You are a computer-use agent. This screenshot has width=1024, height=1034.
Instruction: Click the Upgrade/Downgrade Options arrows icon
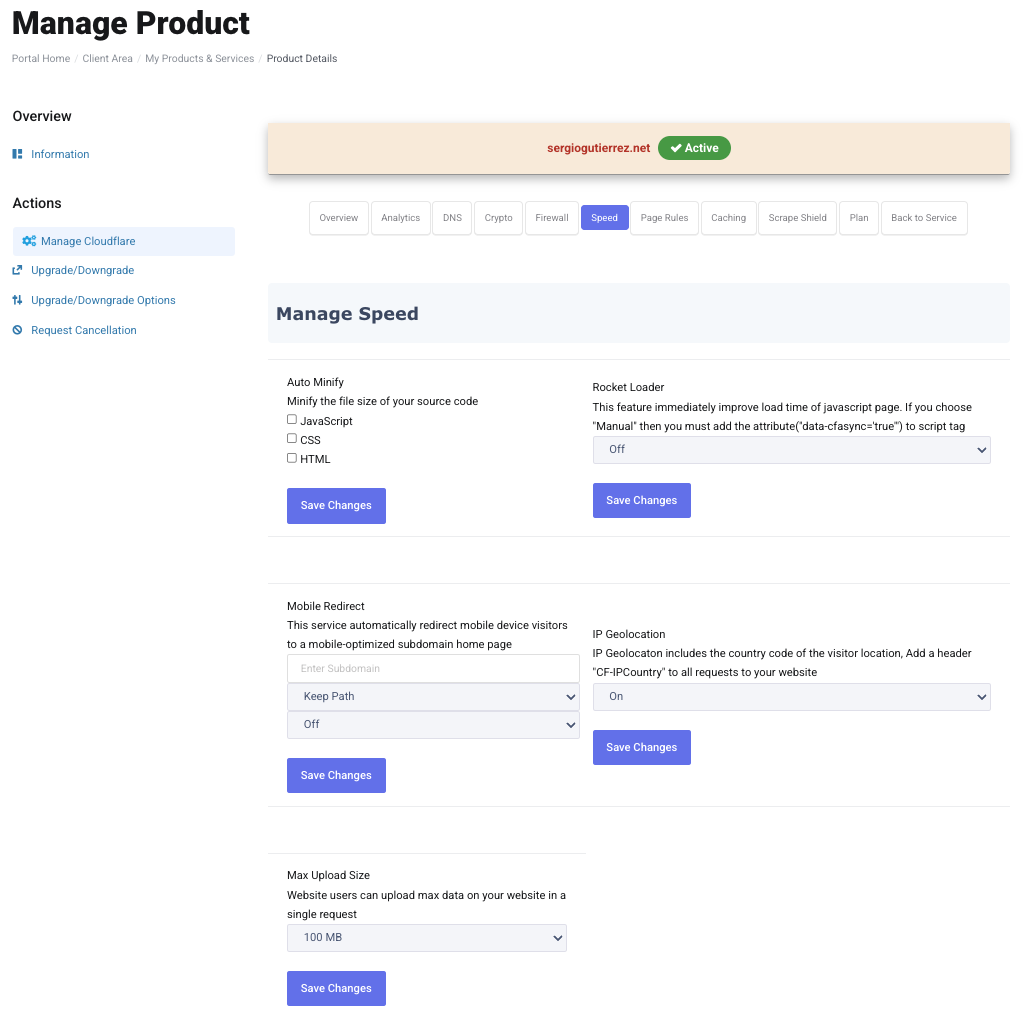[x=17, y=300]
